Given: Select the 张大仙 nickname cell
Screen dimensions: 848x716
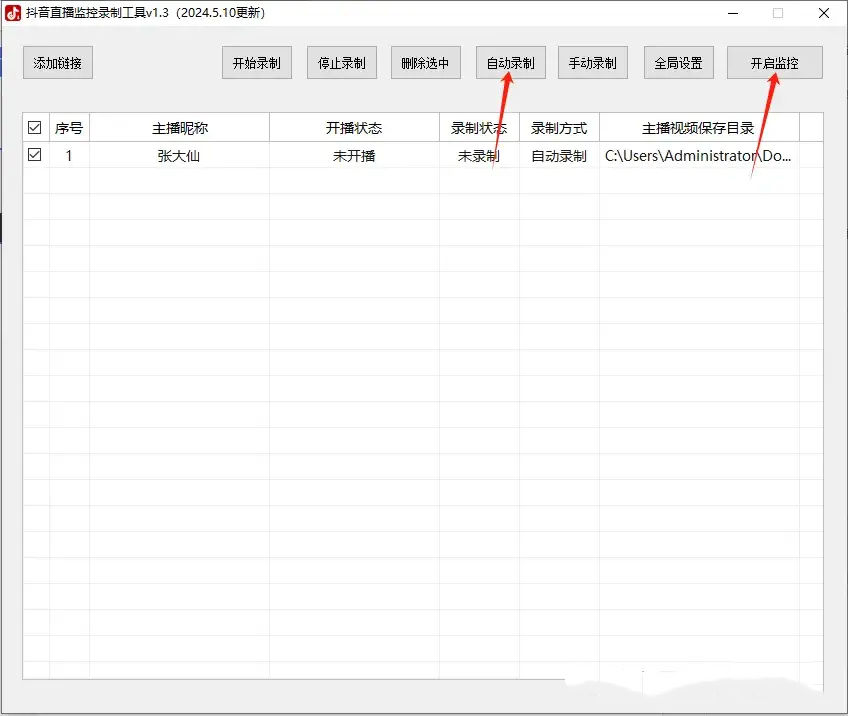Looking at the screenshot, I should coord(180,156).
